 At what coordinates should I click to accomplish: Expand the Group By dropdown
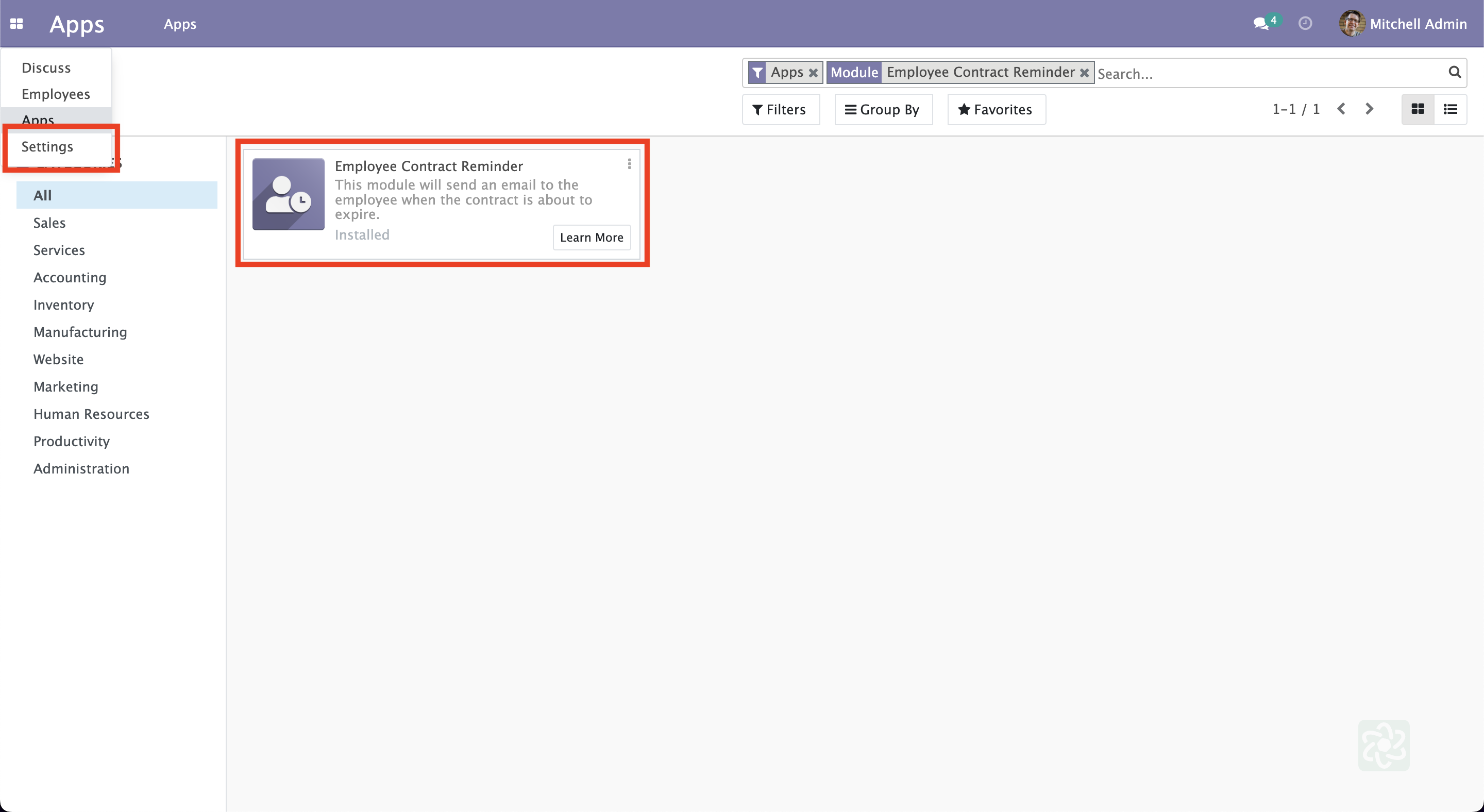(882, 109)
